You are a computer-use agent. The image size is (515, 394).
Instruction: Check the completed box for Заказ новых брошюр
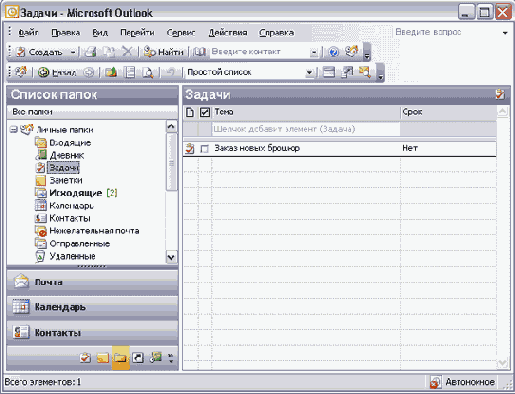(x=204, y=149)
